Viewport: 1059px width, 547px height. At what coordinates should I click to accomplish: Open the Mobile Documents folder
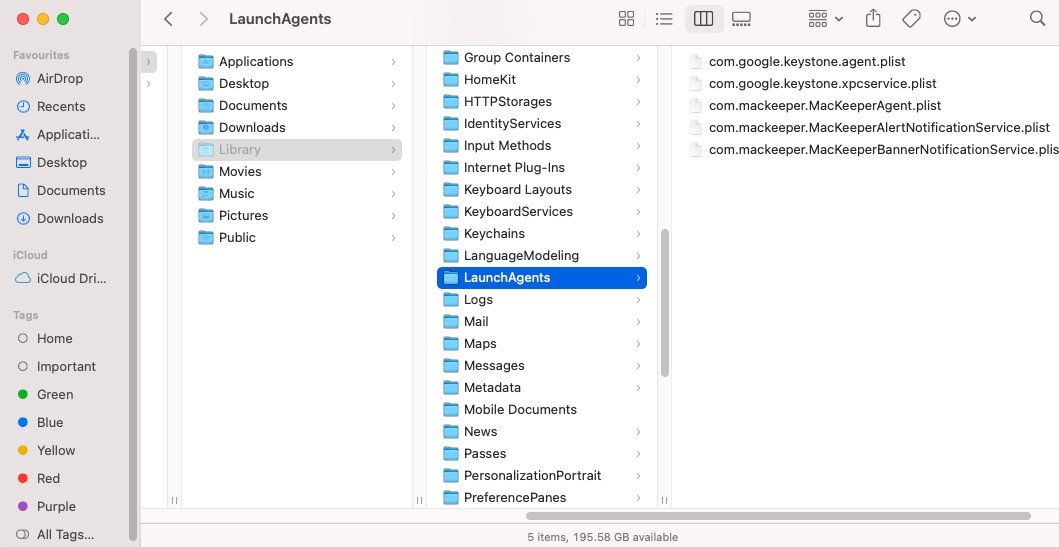click(542, 410)
